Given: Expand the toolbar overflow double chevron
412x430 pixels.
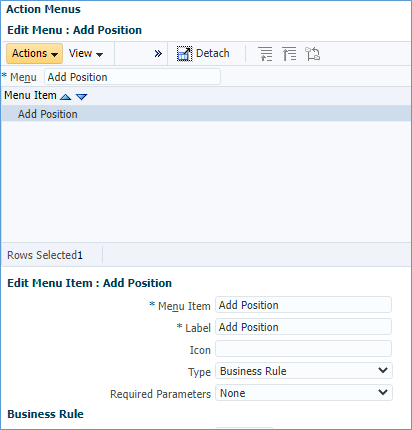Looking at the screenshot, I should [158, 54].
